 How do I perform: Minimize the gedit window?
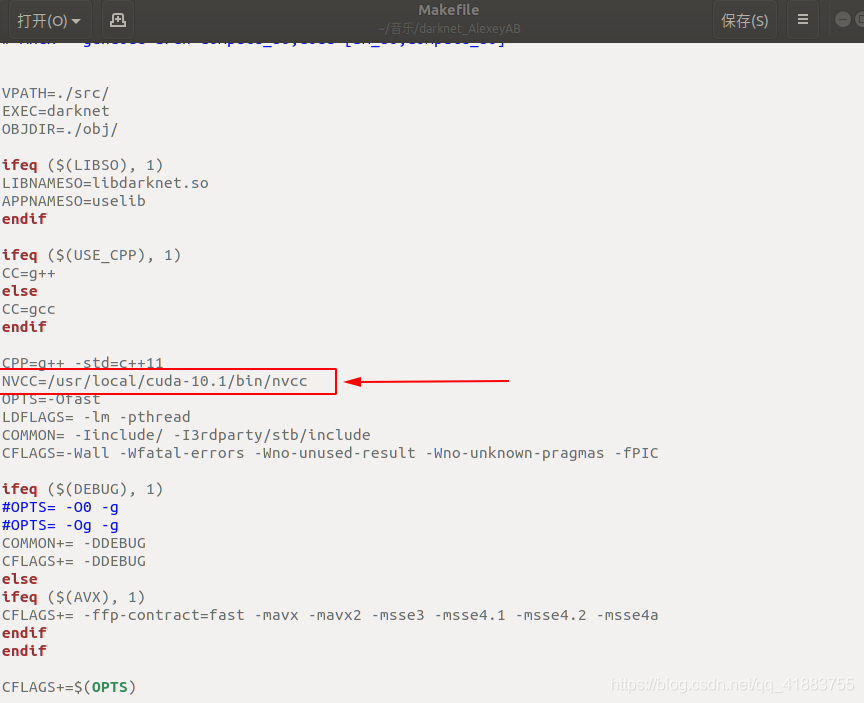tap(843, 19)
